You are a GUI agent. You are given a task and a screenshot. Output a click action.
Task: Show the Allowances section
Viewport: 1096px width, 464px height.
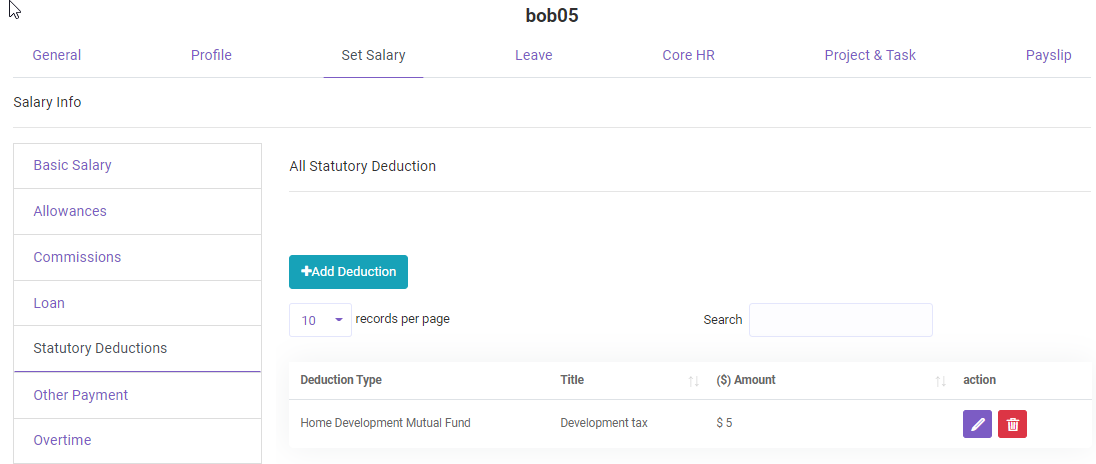point(70,212)
